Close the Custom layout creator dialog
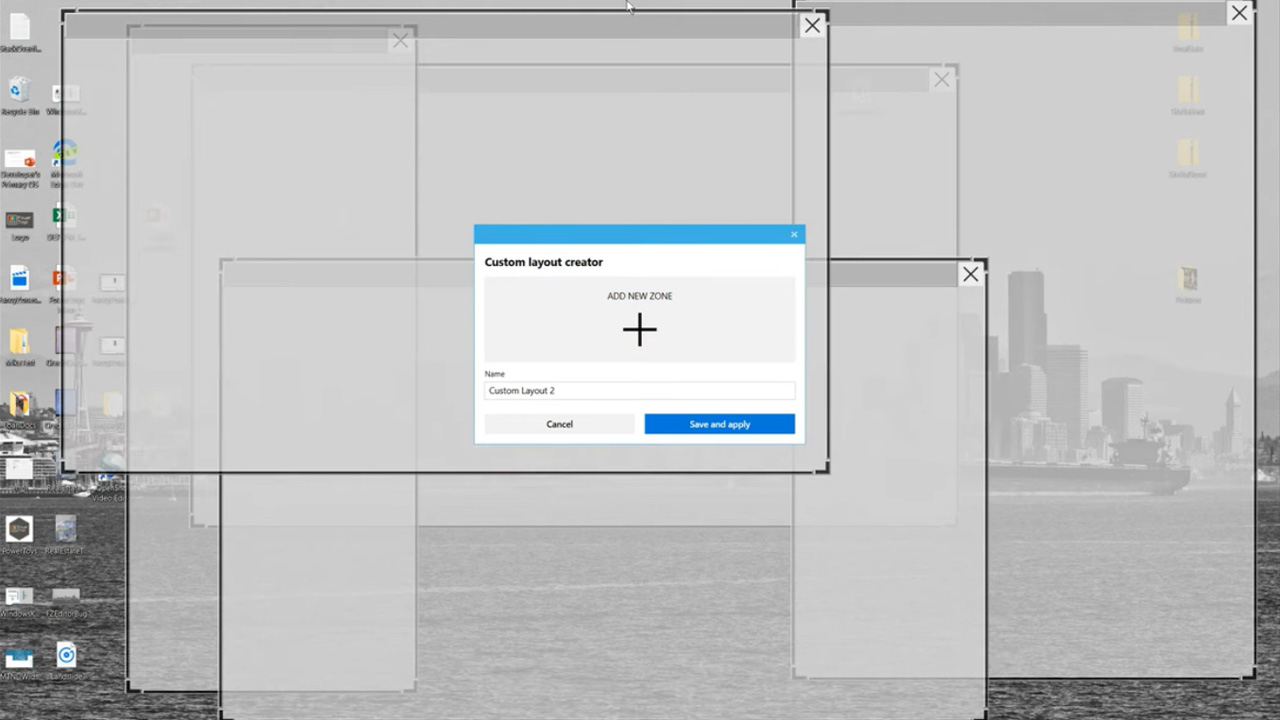Image resolution: width=1280 pixels, height=720 pixels. (x=794, y=235)
